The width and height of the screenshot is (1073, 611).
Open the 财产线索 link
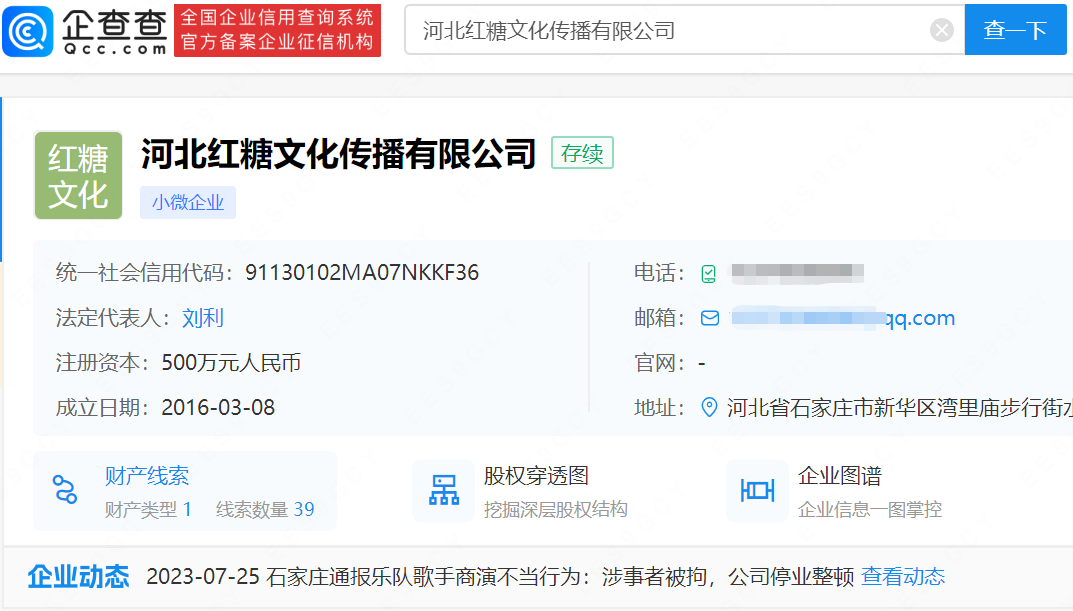(147, 476)
